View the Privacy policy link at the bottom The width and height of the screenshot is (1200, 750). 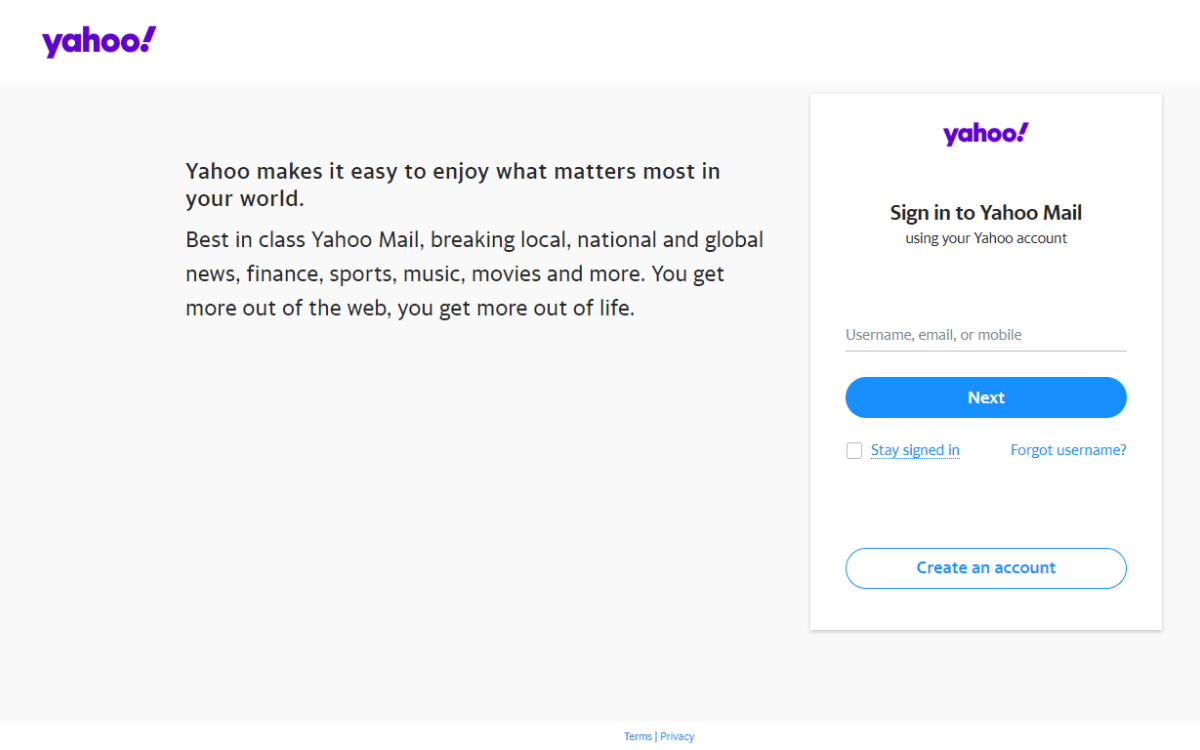[x=677, y=736]
